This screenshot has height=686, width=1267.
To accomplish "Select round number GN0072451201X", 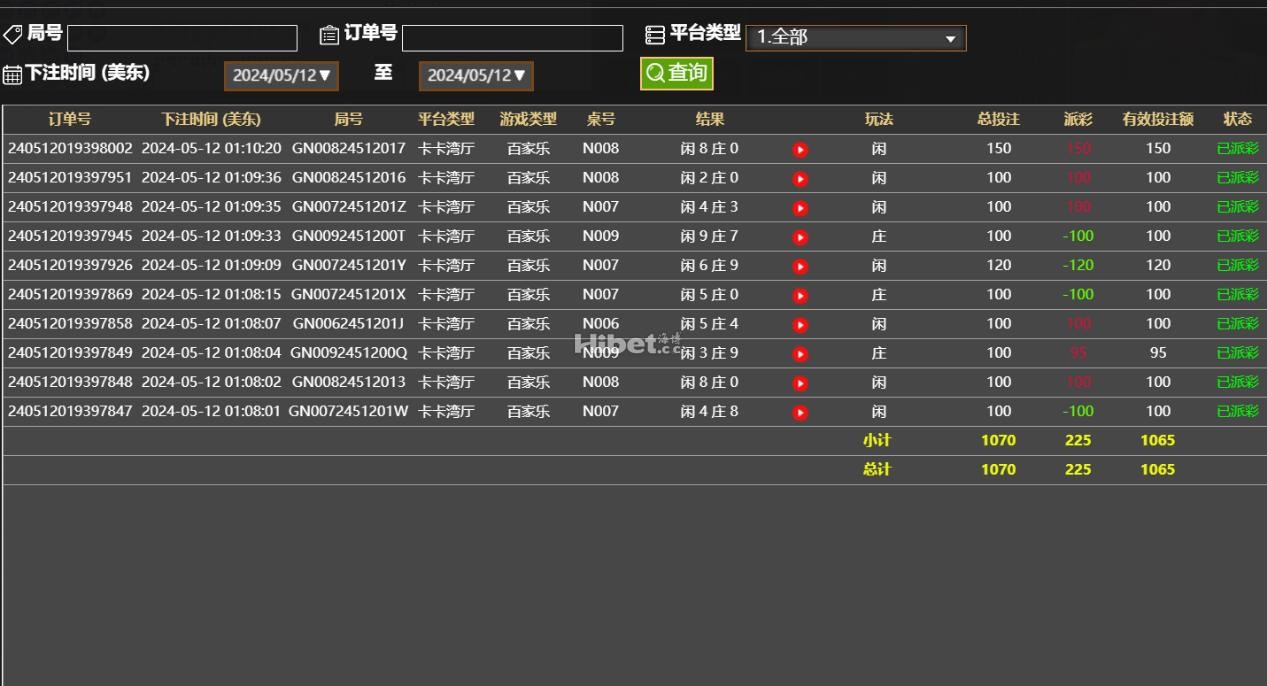I will click(x=349, y=294).
